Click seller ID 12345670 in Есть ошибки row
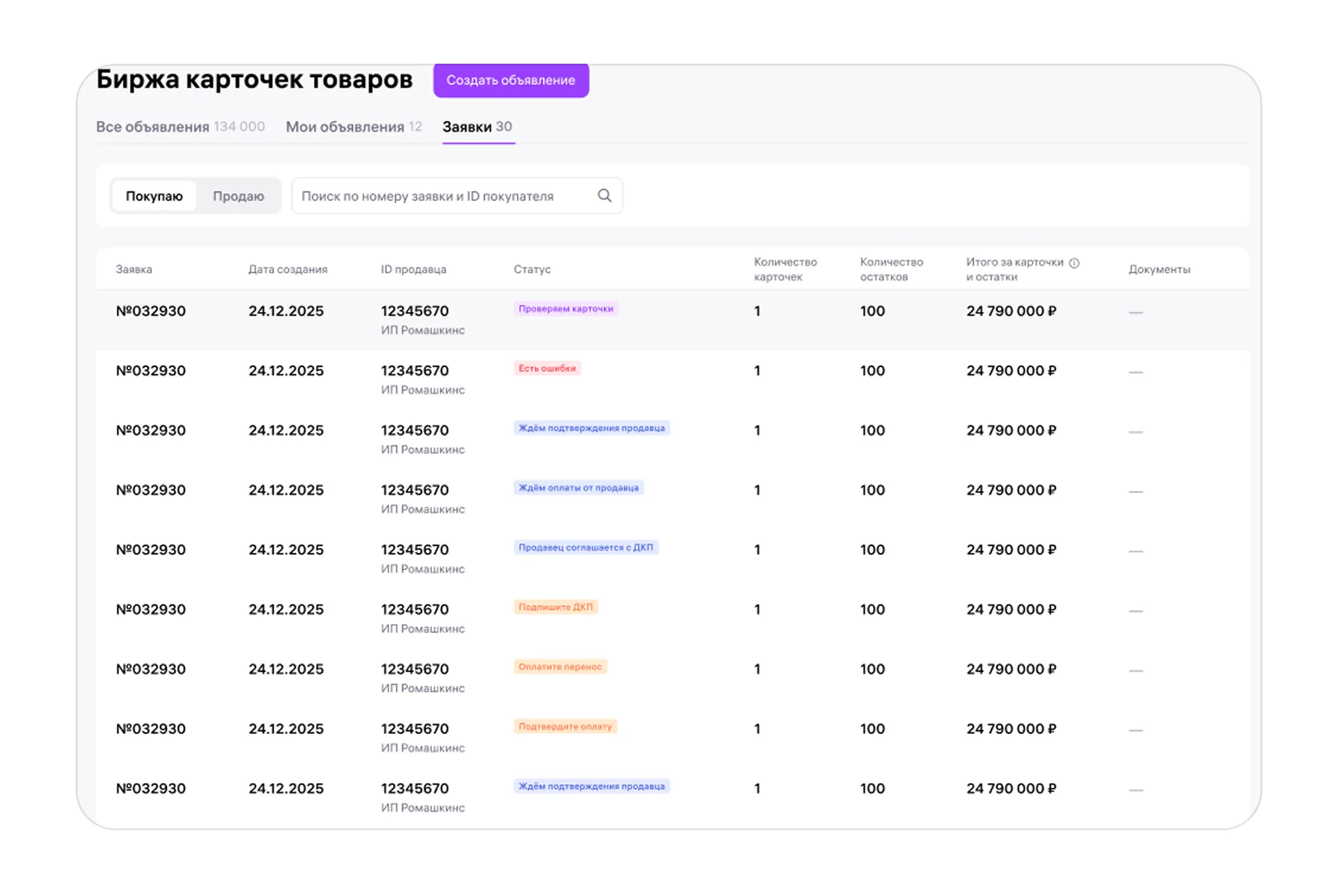 [x=415, y=371]
